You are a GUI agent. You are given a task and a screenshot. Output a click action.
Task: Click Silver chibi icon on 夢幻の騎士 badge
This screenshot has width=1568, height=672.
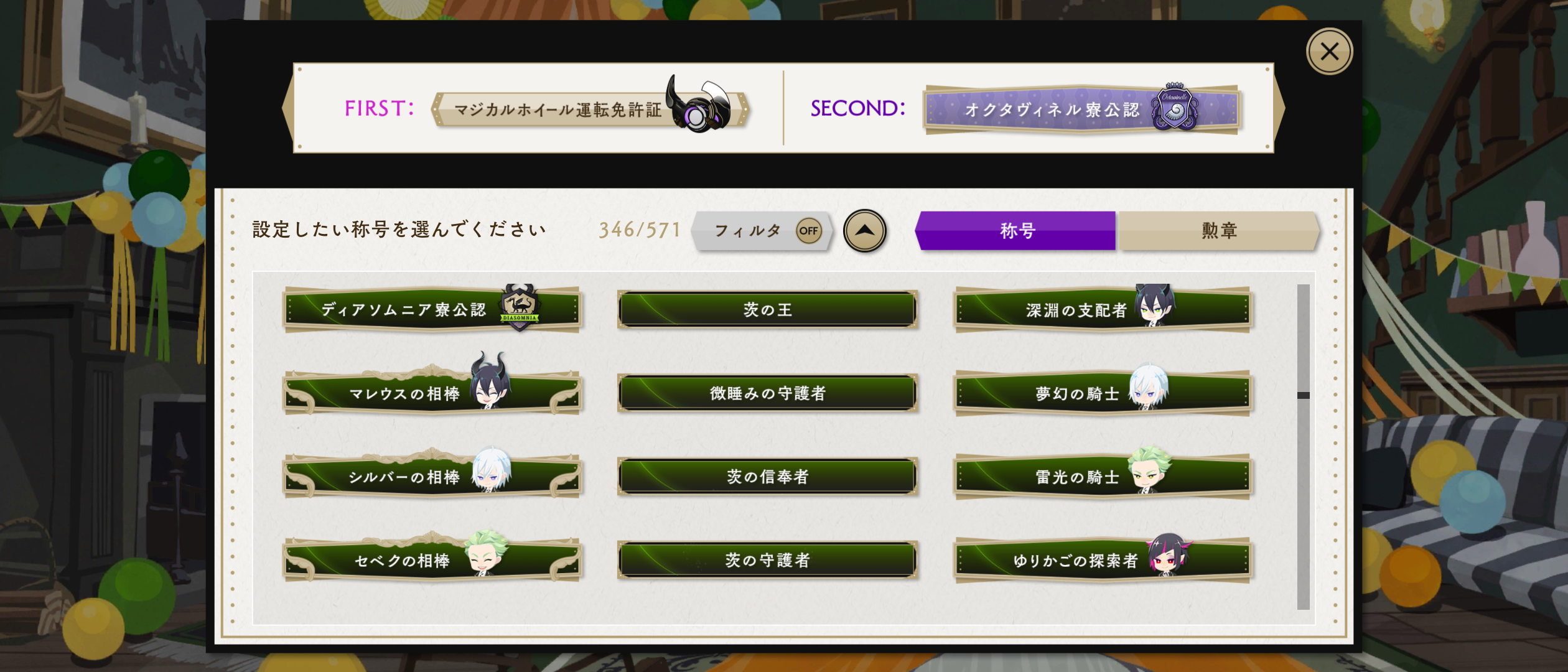click(1149, 386)
